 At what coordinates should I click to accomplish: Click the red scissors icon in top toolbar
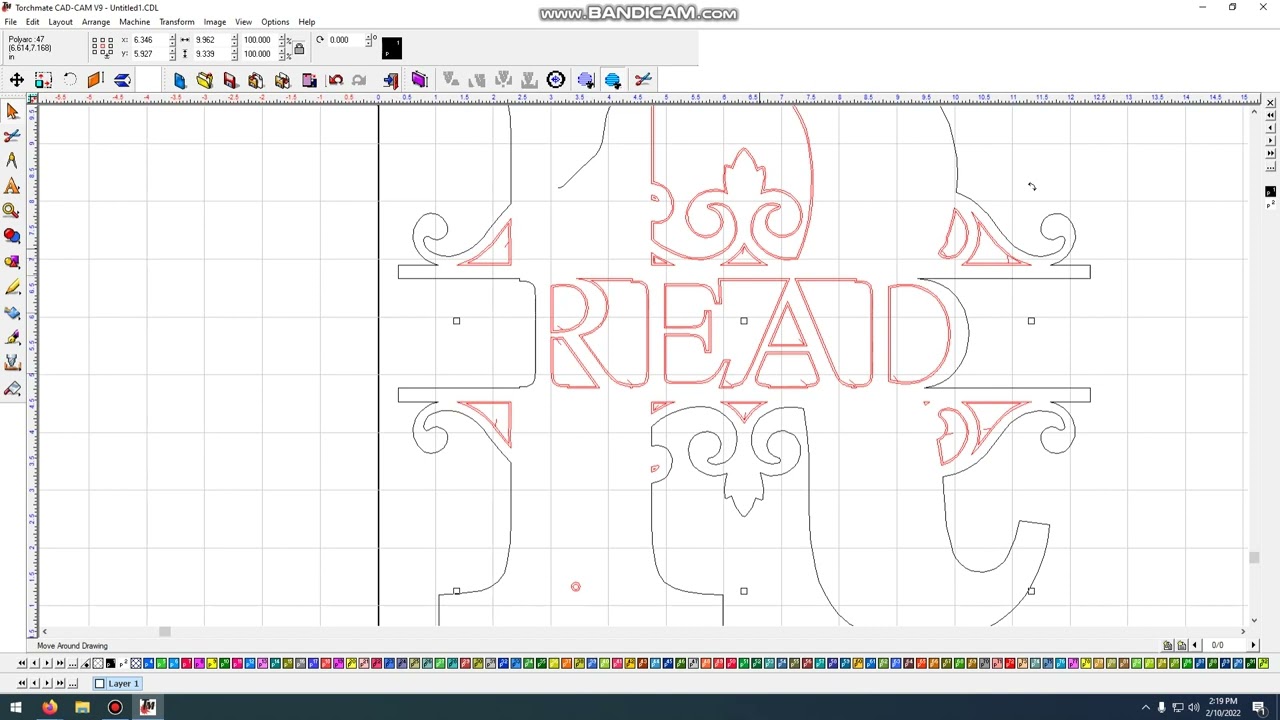pos(642,80)
